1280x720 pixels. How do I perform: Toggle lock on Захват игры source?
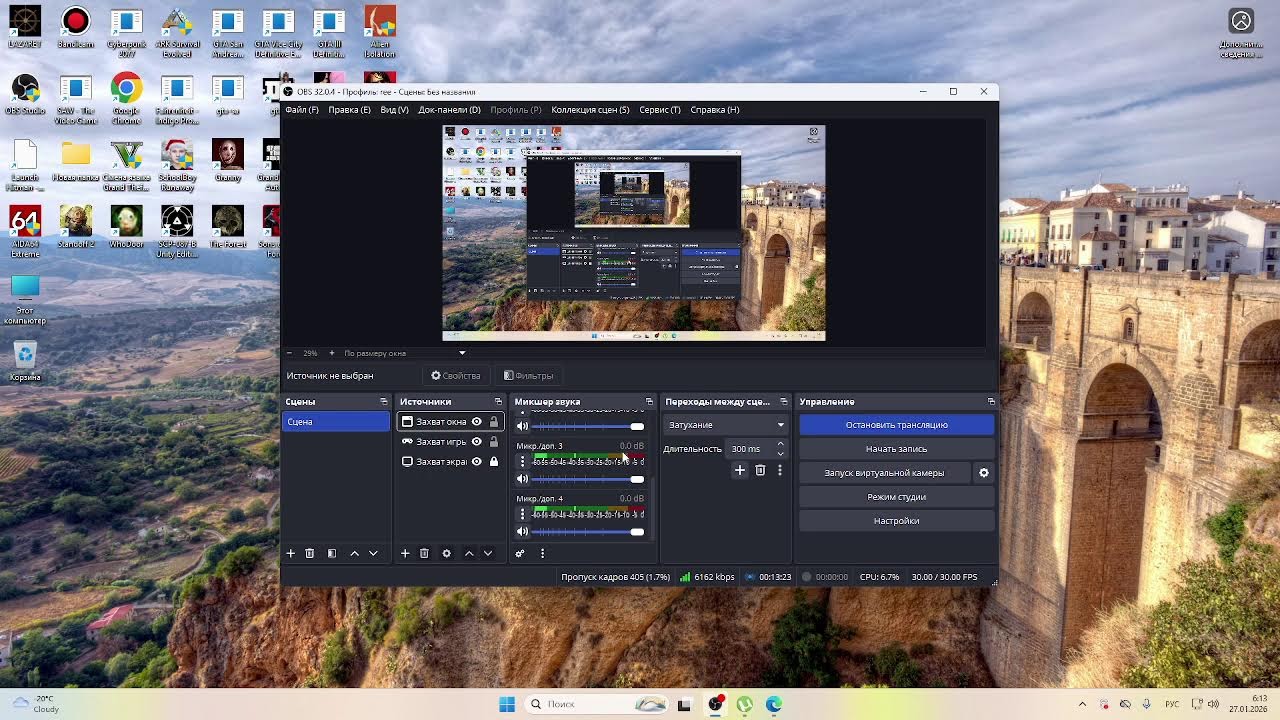[494, 442]
